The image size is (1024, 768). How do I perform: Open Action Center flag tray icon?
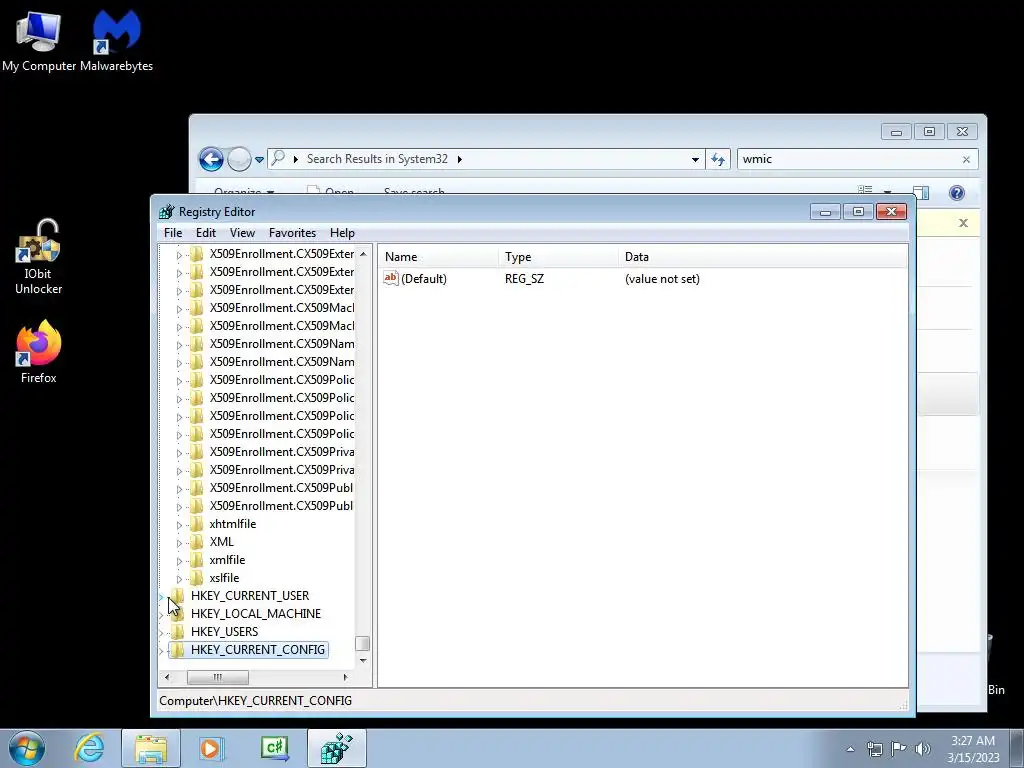pyautogui.click(x=899, y=749)
